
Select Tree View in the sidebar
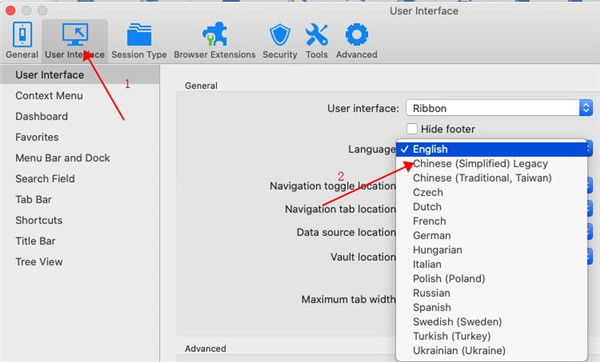80,262
